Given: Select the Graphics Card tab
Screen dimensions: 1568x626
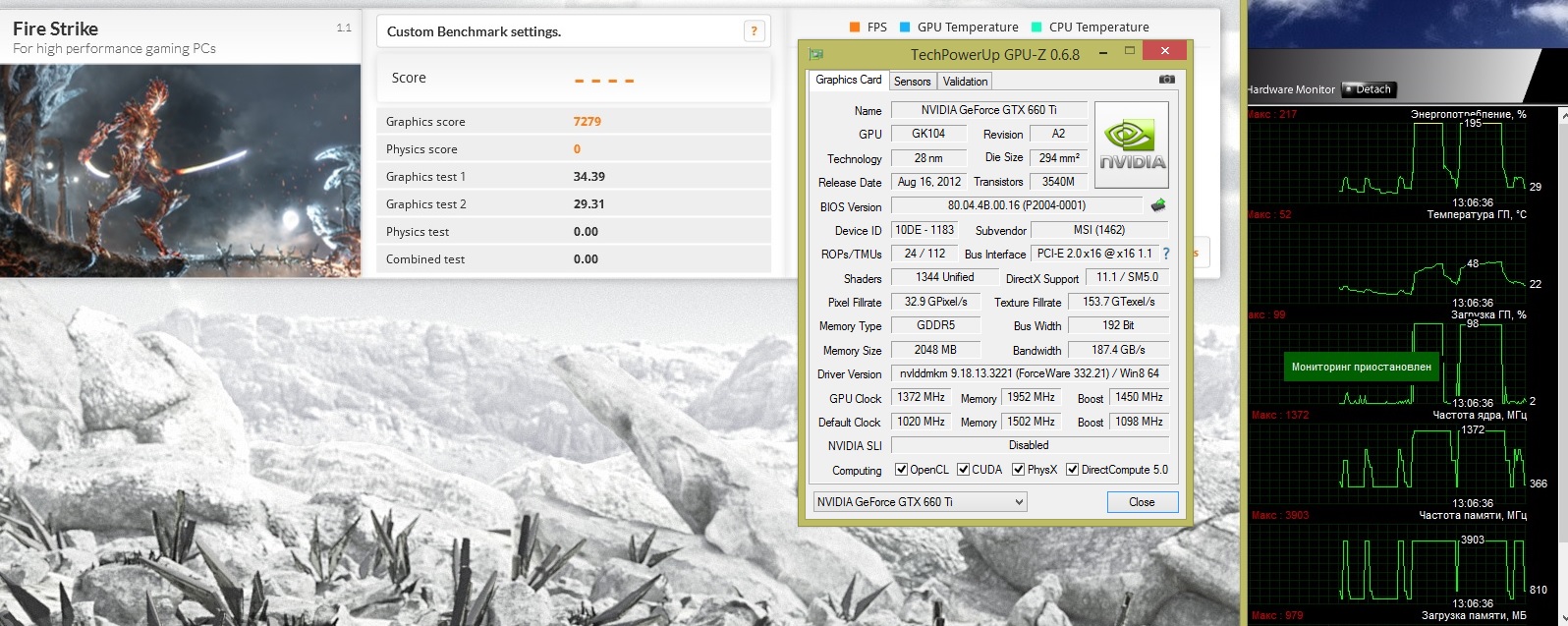Looking at the screenshot, I should tap(849, 81).
